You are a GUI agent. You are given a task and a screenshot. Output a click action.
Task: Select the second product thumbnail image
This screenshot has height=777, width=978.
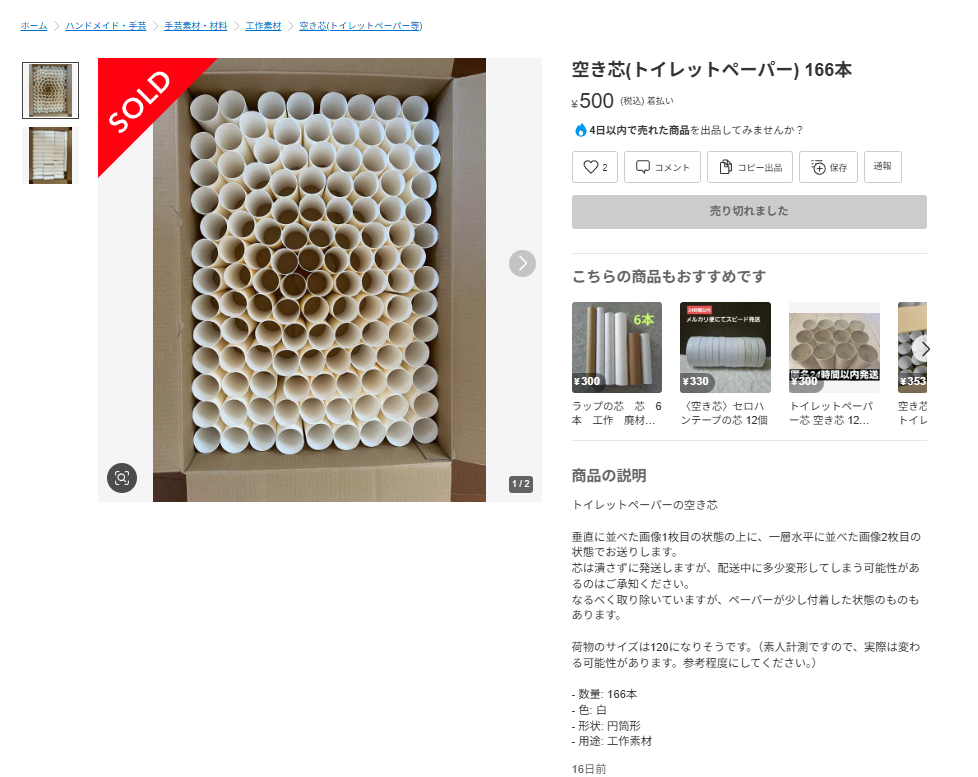pos(51,155)
